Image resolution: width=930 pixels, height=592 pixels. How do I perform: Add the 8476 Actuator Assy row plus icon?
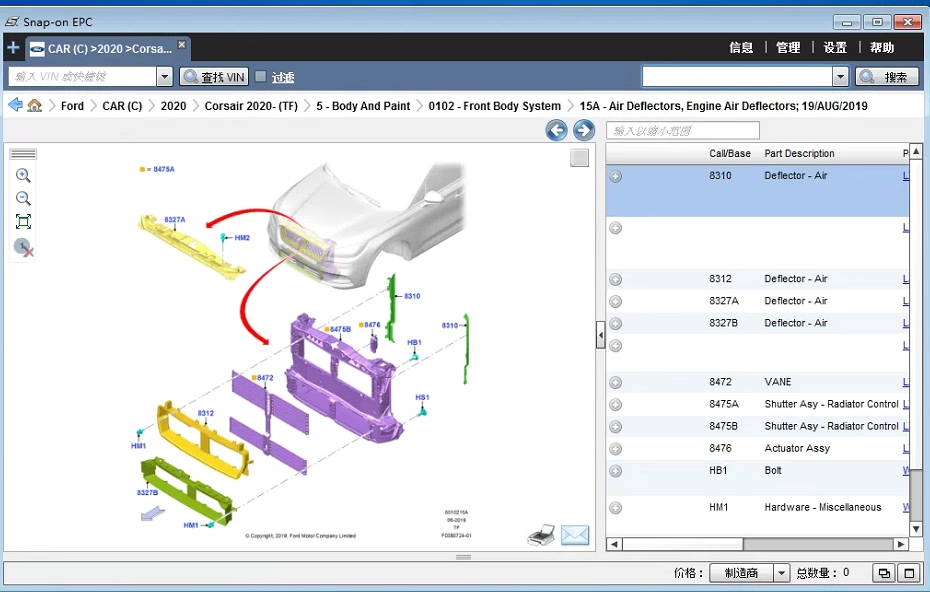pyautogui.click(x=616, y=449)
